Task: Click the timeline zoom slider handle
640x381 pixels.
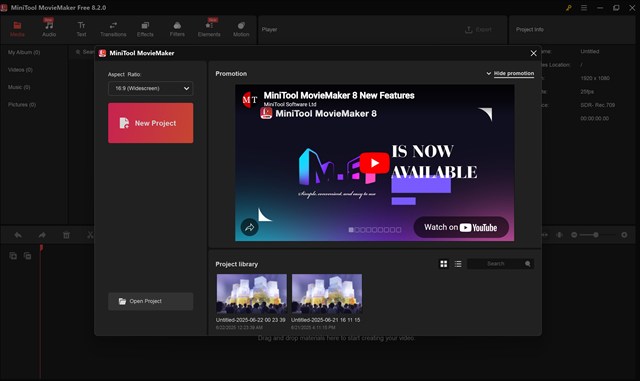Action: (596, 235)
